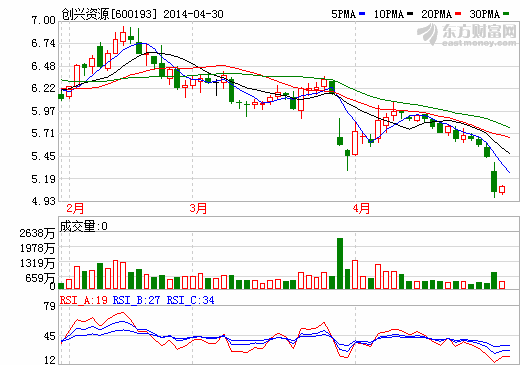Click the 5PMA legend label
520x365 pixels.
click(x=344, y=14)
